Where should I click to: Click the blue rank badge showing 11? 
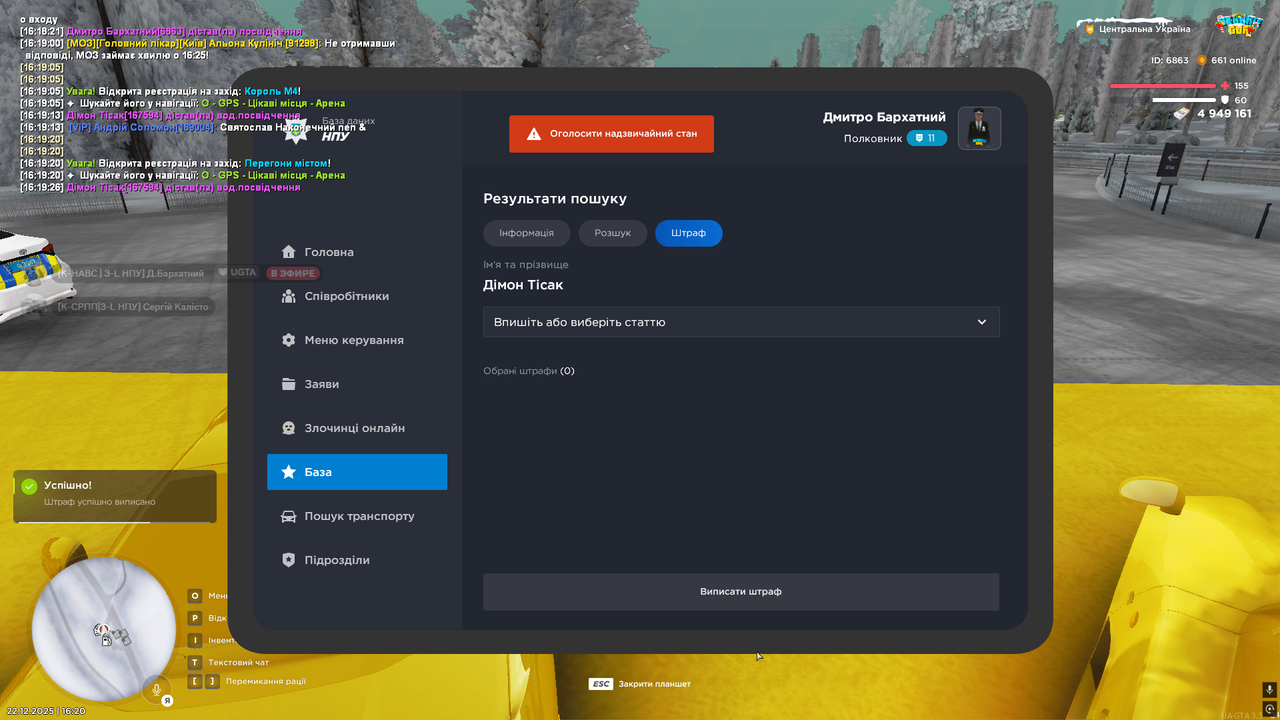coord(927,138)
